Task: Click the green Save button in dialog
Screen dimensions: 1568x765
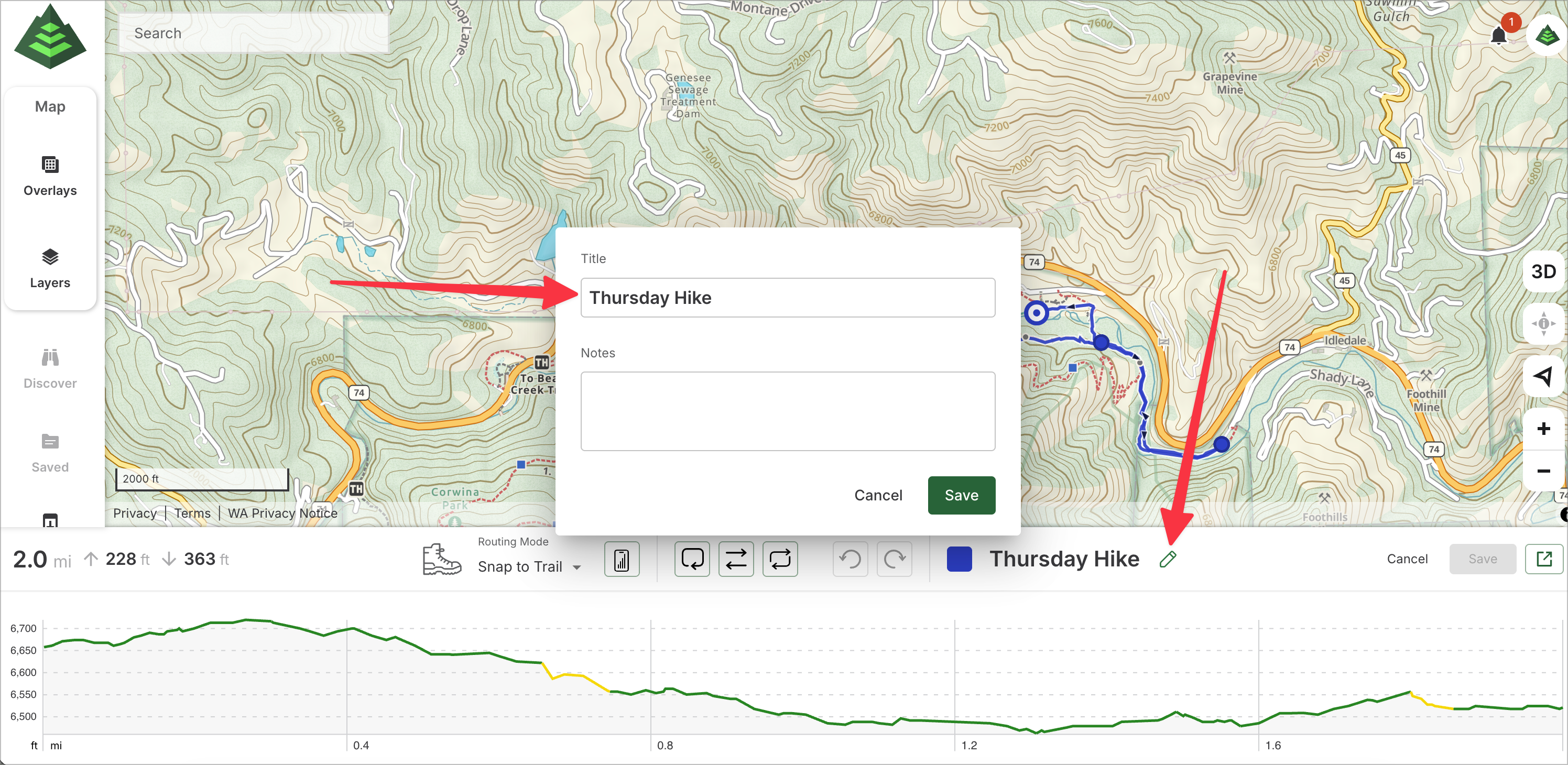Action: click(x=961, y=495)
